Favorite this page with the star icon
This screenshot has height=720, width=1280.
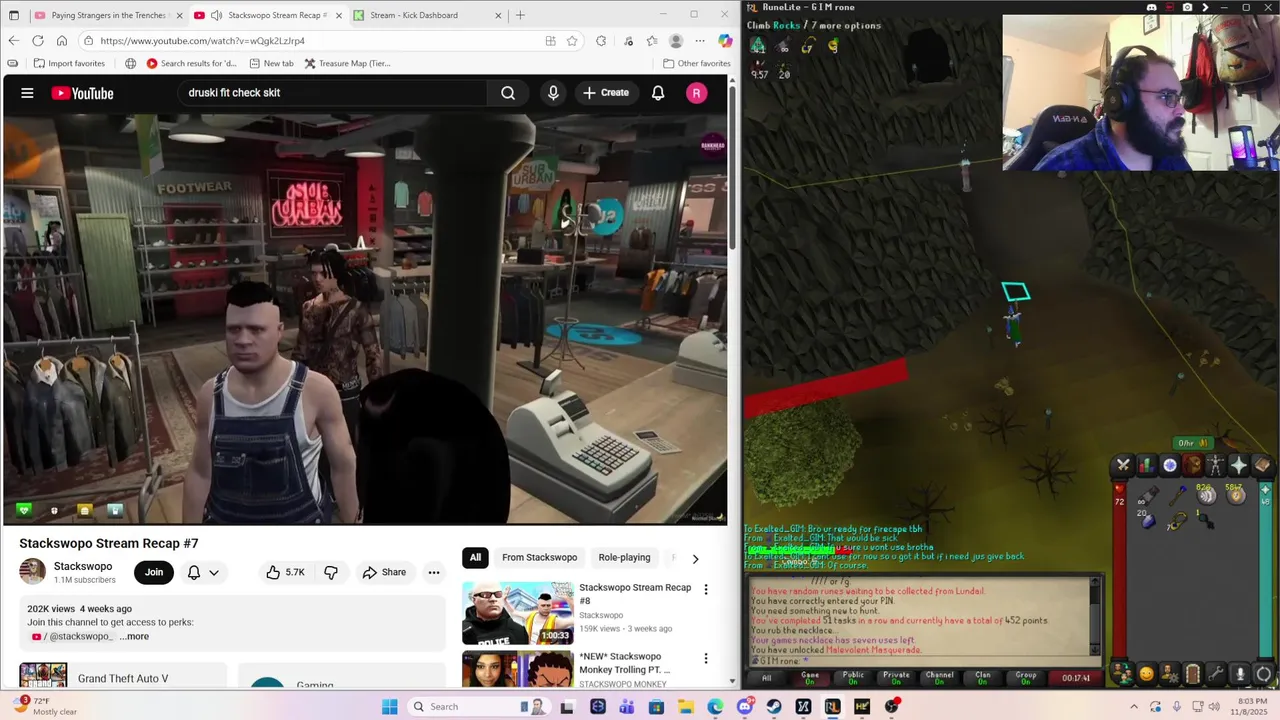point(572,41)
